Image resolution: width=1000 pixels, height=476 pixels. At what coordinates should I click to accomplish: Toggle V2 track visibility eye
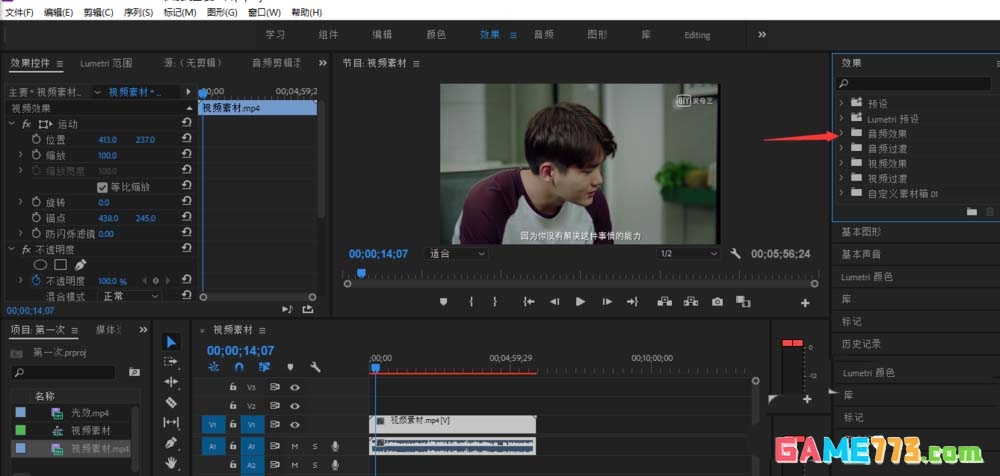click(x=295, y=406)
